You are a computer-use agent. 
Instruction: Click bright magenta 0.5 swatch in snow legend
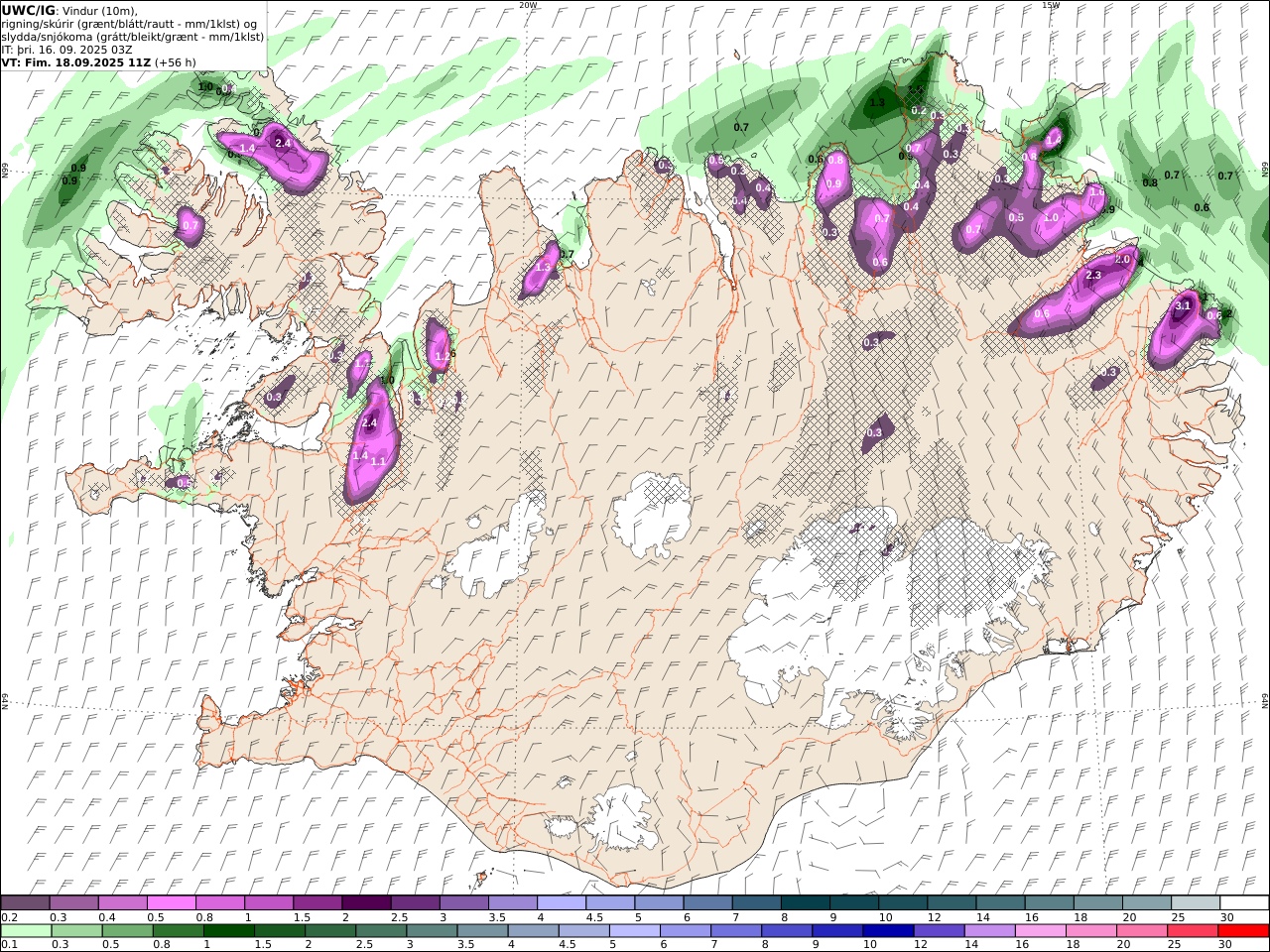[171, 903]
